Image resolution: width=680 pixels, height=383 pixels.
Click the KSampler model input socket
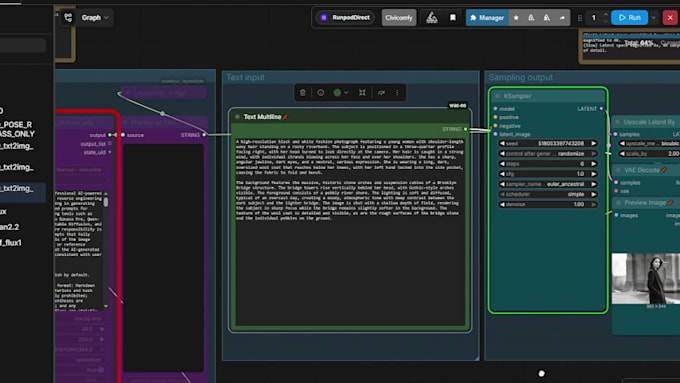point(496,108)
